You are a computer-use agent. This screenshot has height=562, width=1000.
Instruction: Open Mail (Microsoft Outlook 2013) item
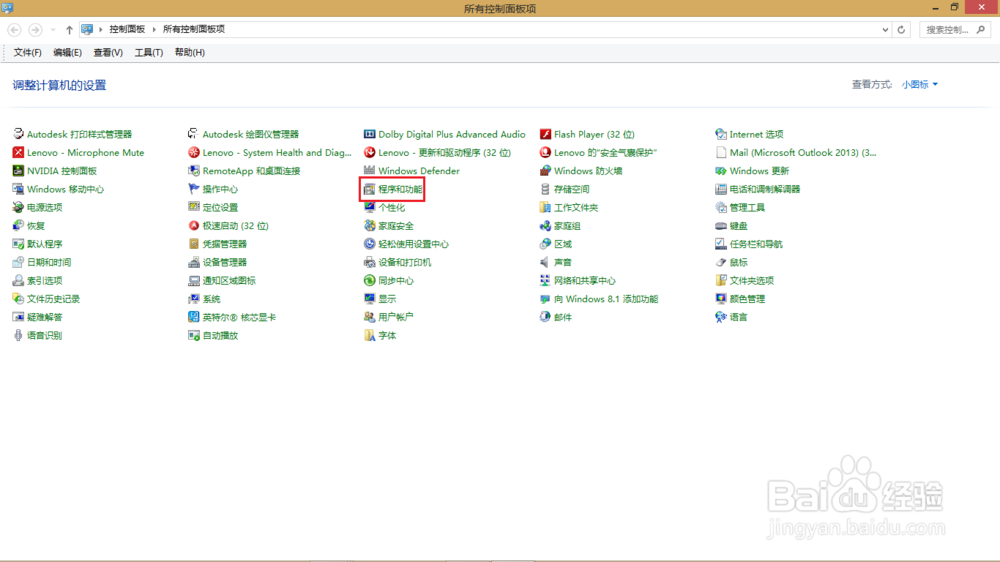point(803,152)
